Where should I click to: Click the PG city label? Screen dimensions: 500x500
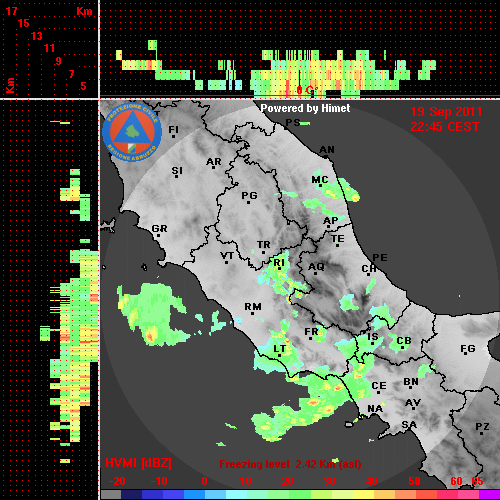(x=249, y=195)
